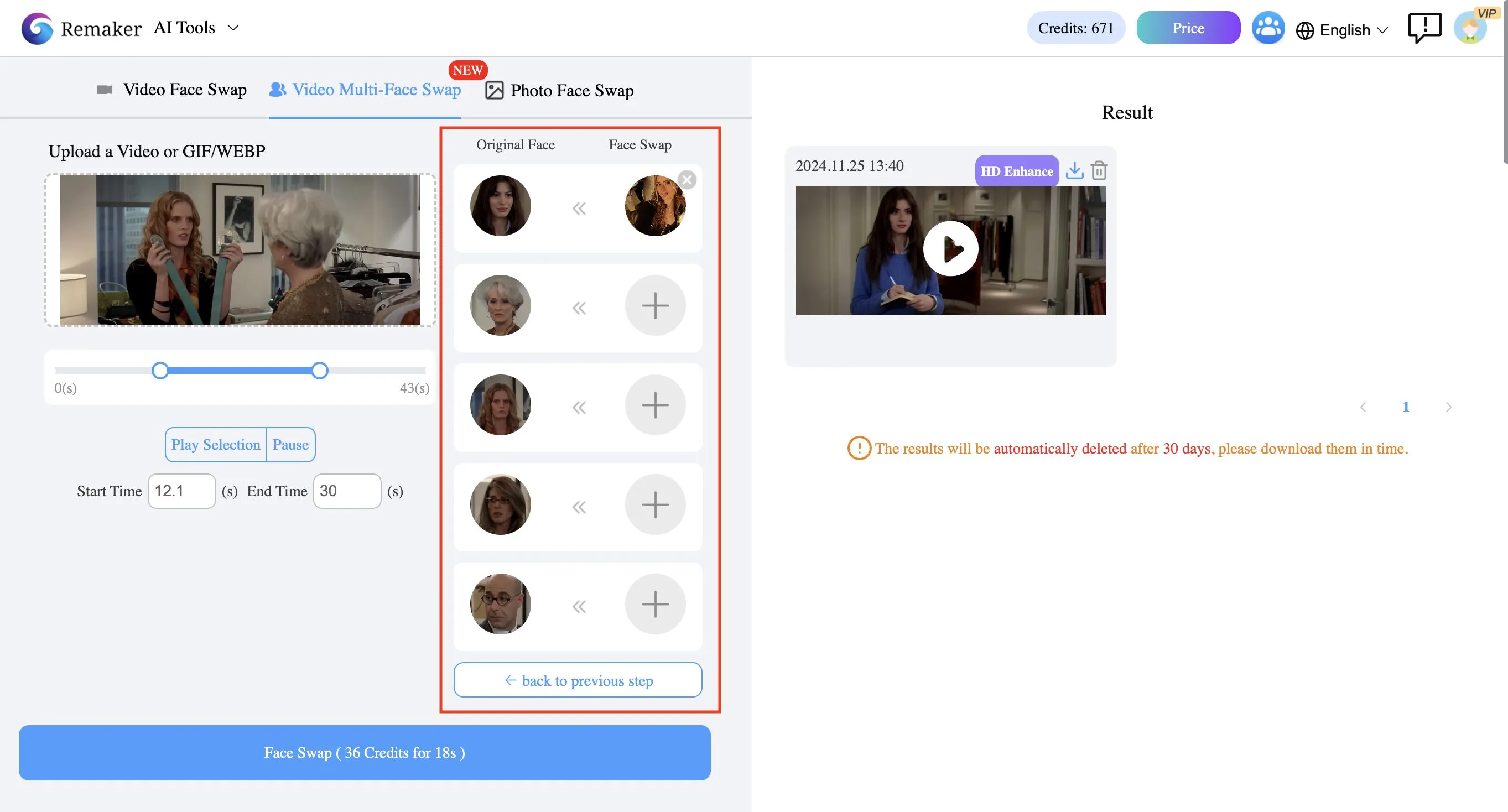The width and height of the screenshot is (1508, 812).
Task: Open the English language dropdown
Action: point(1341,30)
